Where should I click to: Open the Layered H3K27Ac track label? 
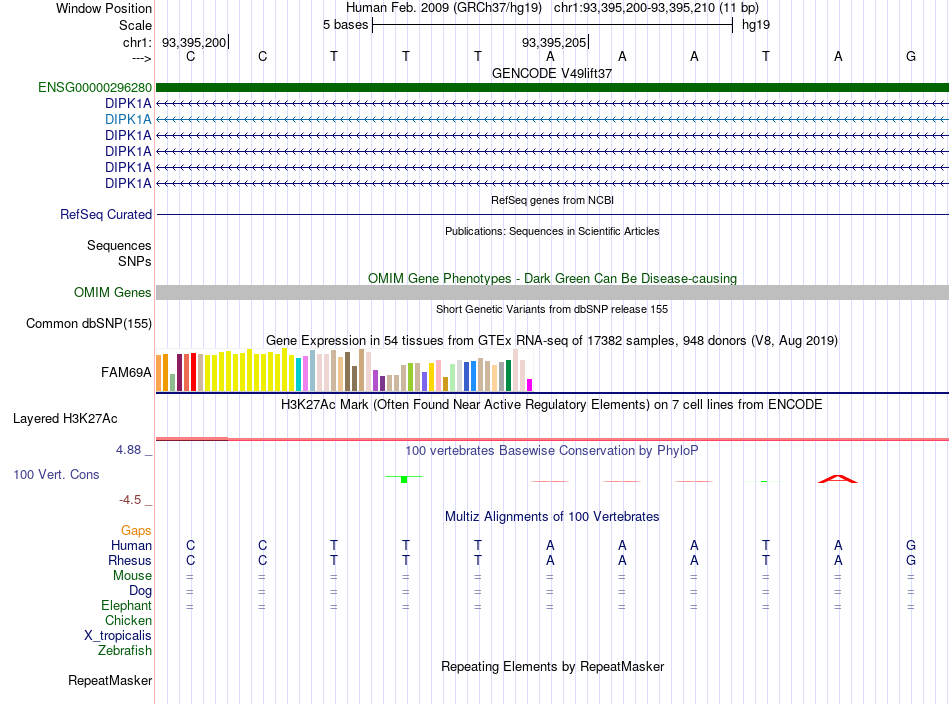coord(65,419)
